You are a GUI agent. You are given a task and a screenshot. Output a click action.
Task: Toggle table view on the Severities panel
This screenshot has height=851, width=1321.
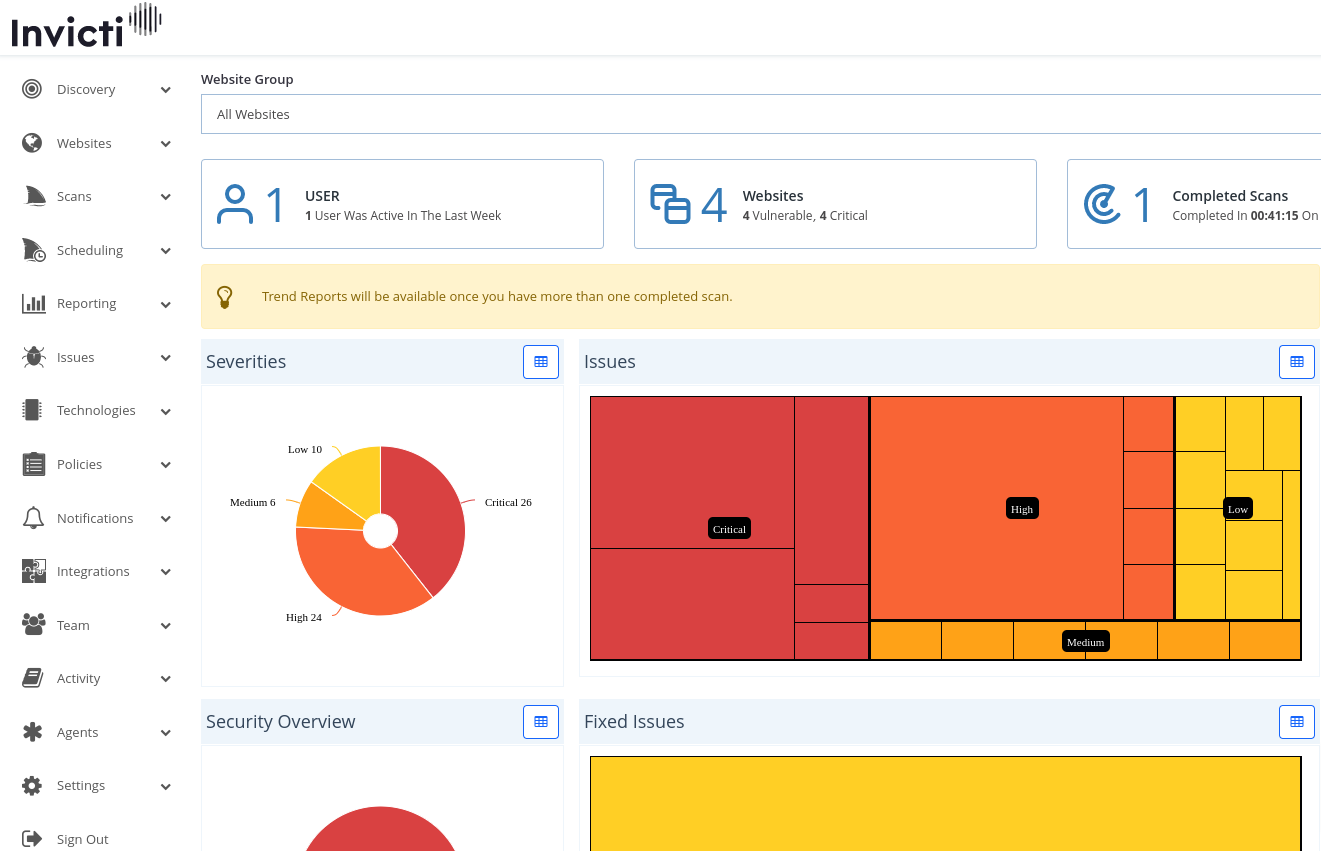541,362
